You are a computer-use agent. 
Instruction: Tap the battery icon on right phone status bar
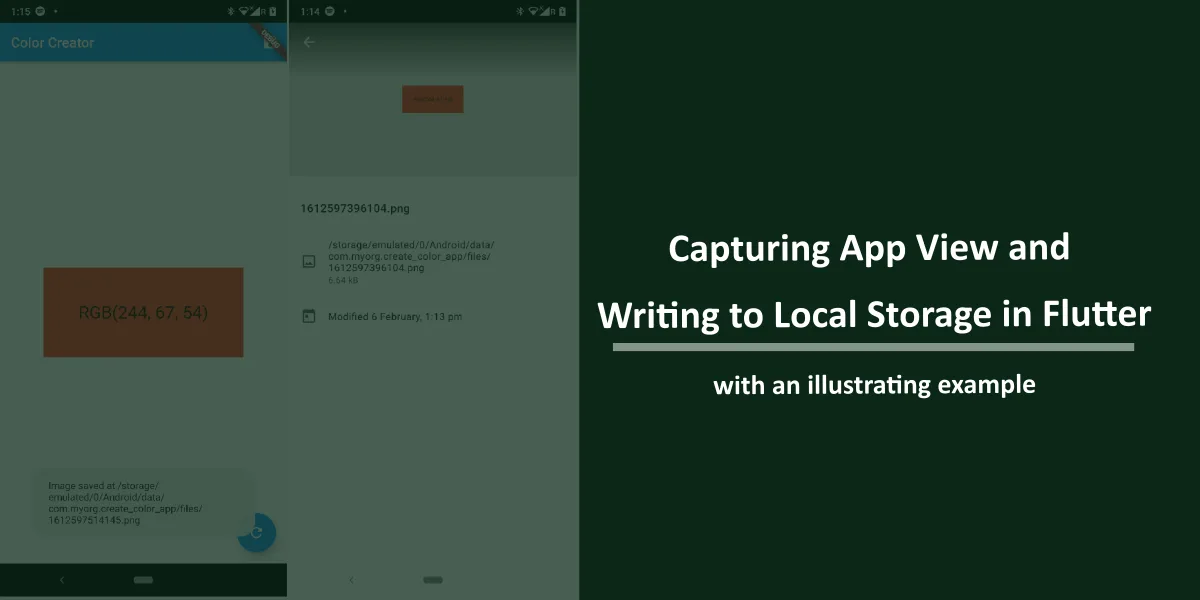click(x=566, y=11)
